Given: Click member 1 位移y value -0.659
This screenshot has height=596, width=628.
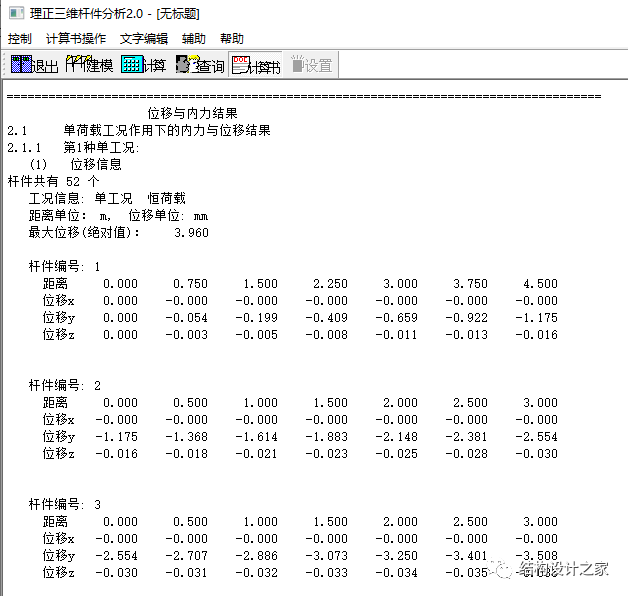Looking at the screenshot, I should [397, 318].
